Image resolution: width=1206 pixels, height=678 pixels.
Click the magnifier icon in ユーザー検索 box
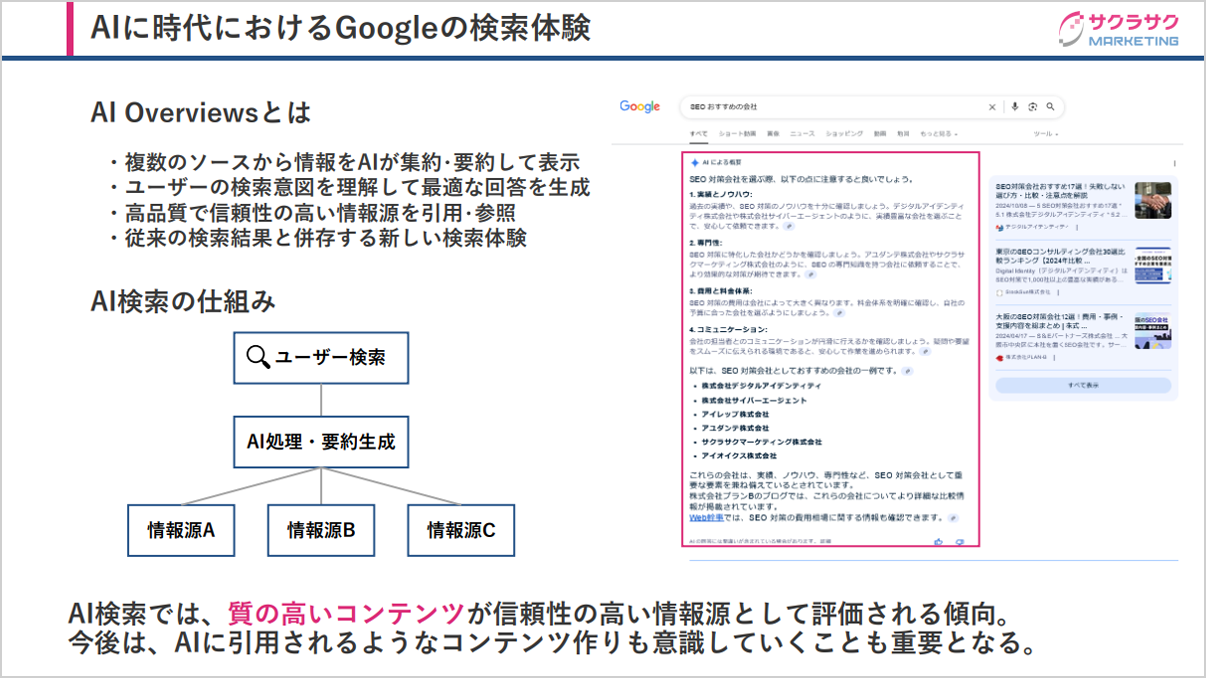tap(258, 358)
